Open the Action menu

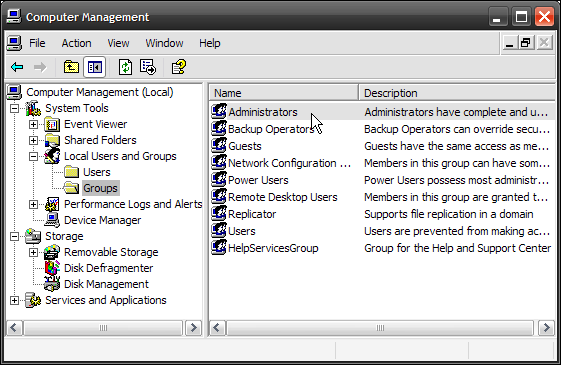[77, 43]
